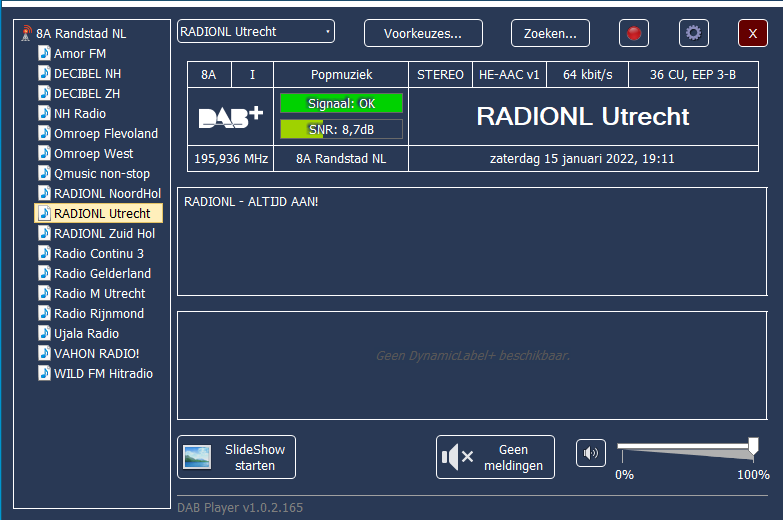
Task: Click the large RADIONL Utrecht station title
Action: click(x=583, y=116)
